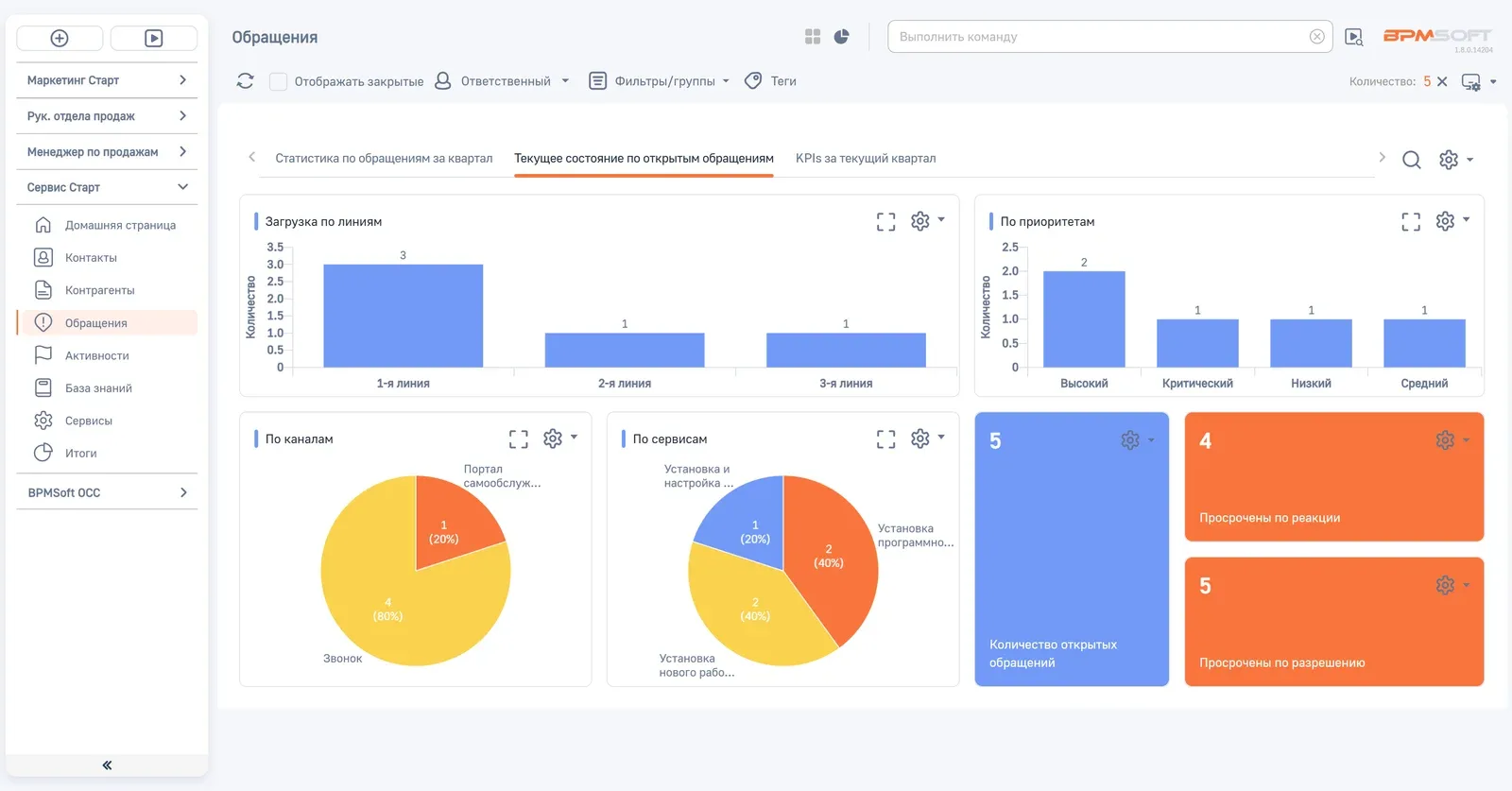The image size is (1512, 791).
Task: Click the run process icon near logo
Action: click(x=1354, y=37)
